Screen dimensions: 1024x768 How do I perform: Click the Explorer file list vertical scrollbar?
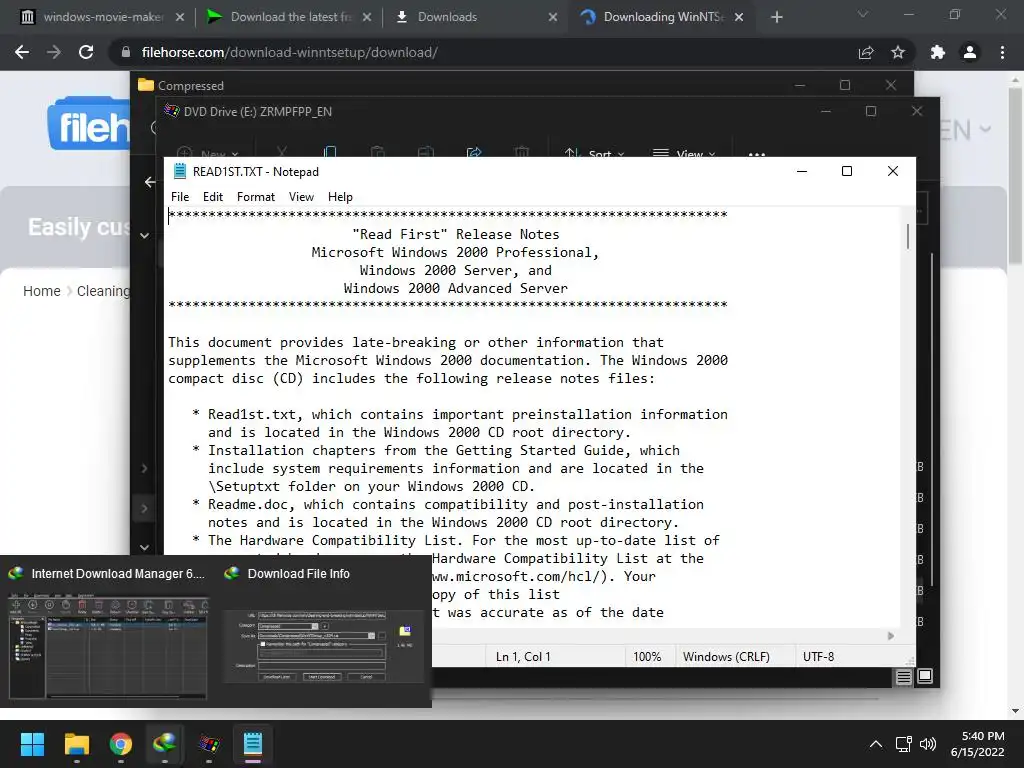pos(932,418)
